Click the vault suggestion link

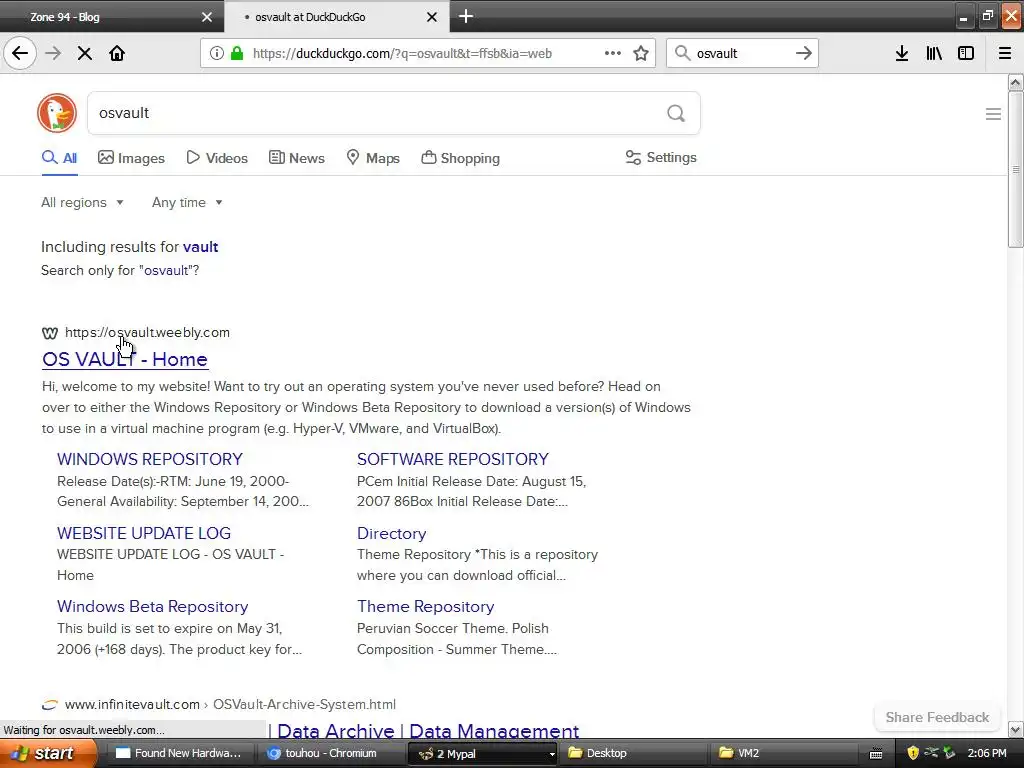tap(200, 247)
